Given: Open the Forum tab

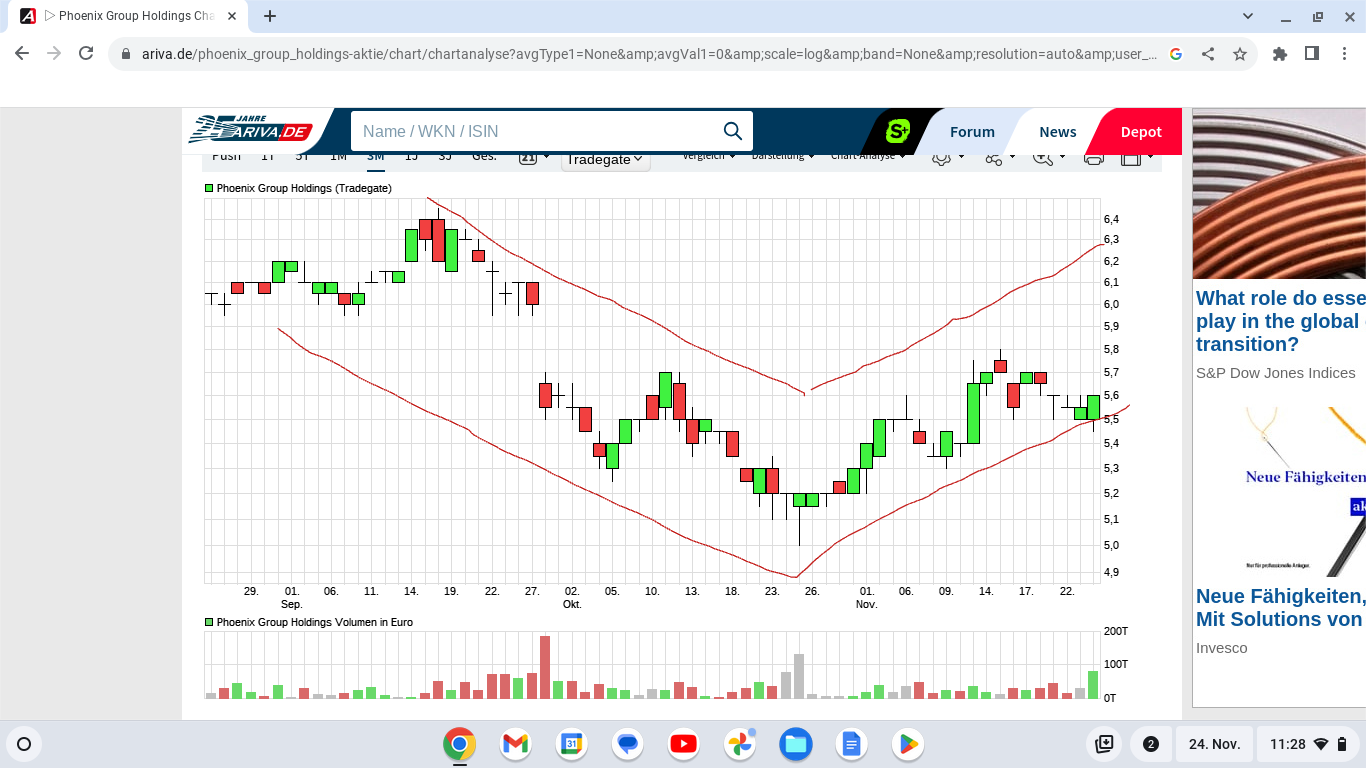Looking at the screenshot, I should pos(972,132).
